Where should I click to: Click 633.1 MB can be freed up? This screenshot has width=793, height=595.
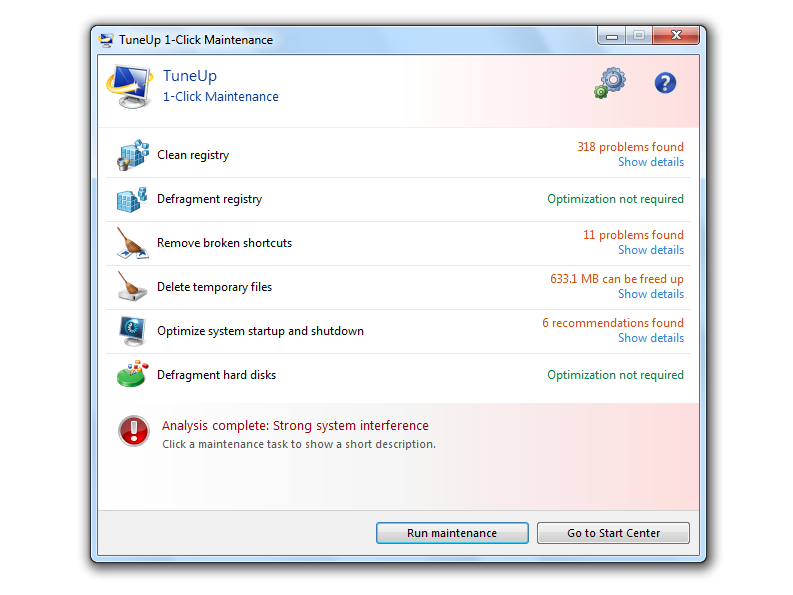click(x=617, y=279)
